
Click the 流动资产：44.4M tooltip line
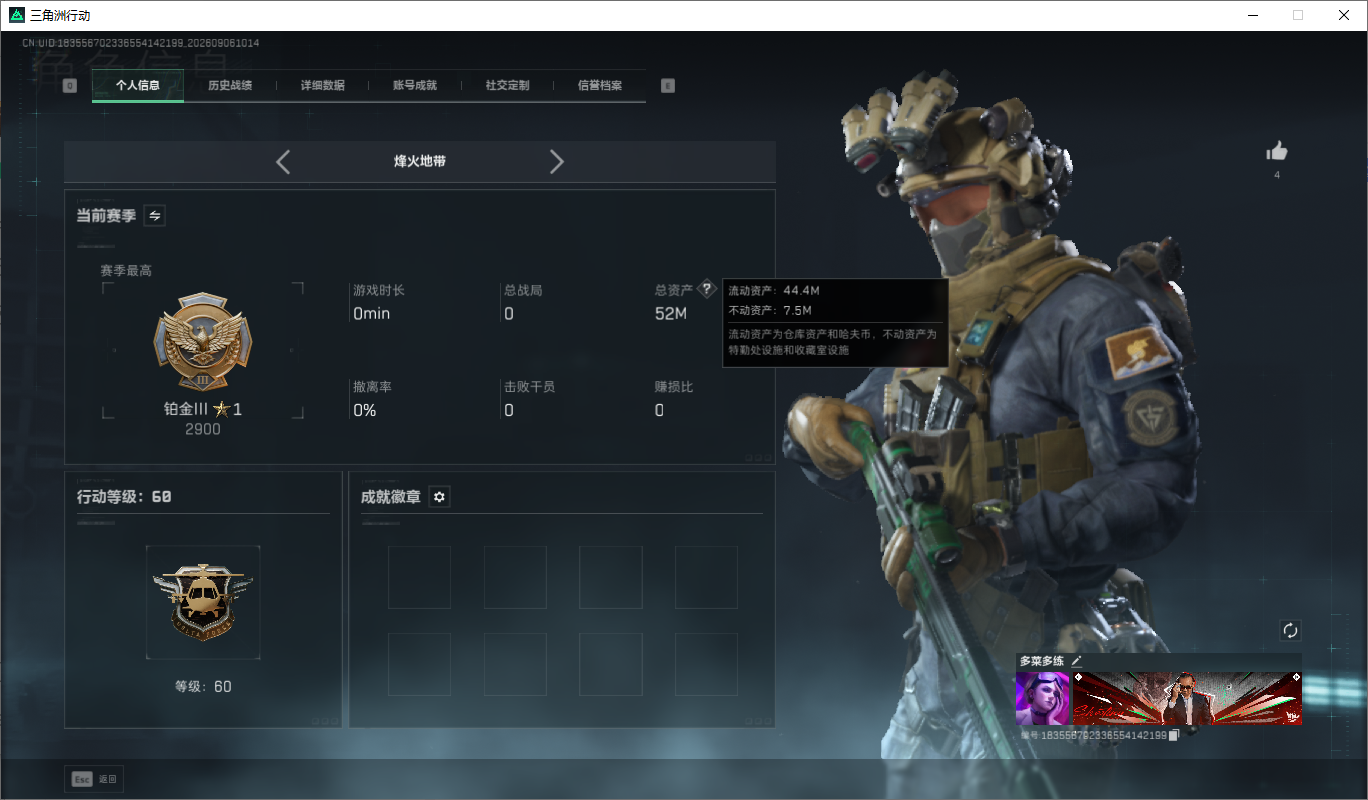(x=774, y=290)
